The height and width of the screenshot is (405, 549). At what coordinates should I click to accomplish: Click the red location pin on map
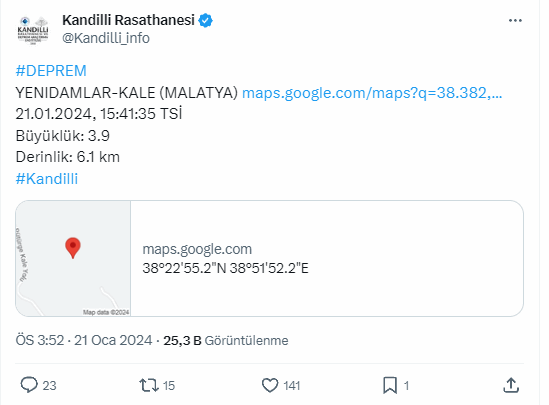tap(73, 248)
